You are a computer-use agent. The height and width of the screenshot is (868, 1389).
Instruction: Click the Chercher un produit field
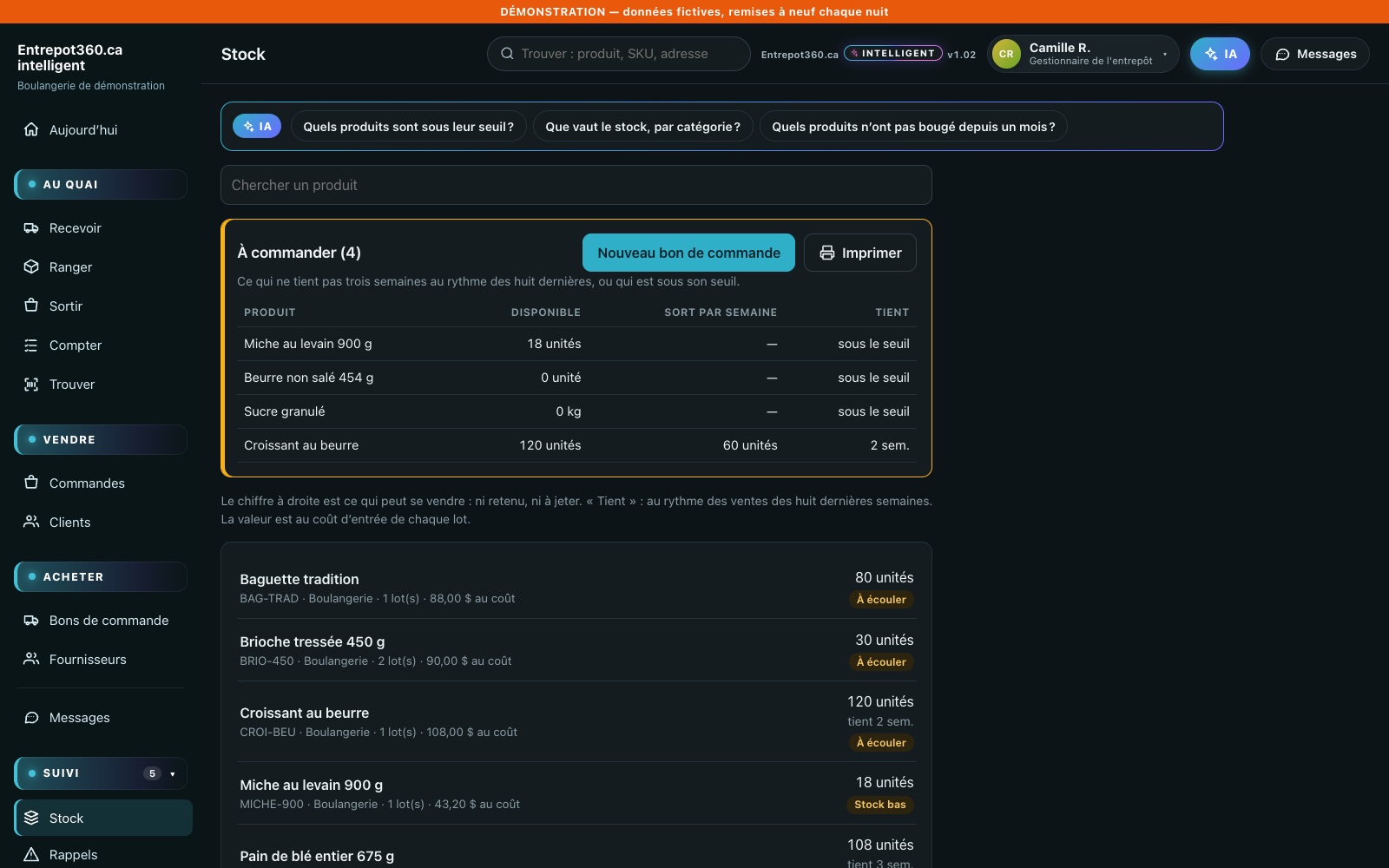576,185
